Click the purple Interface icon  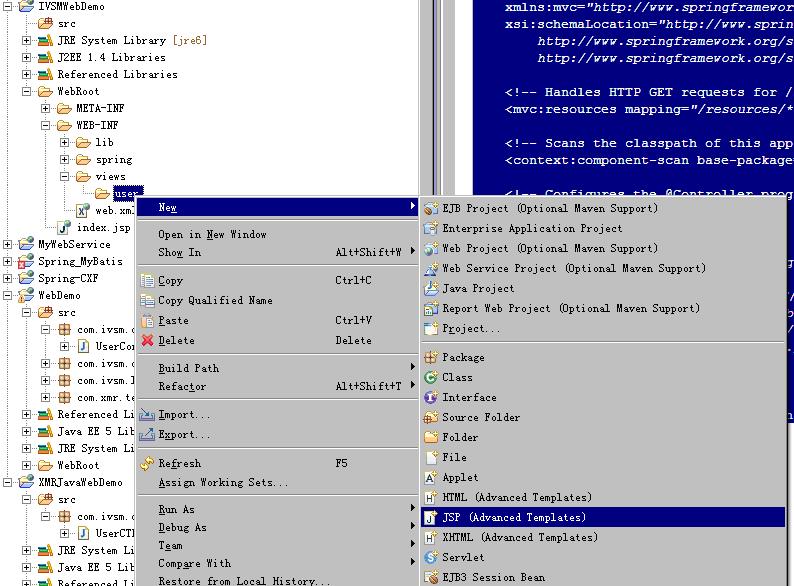pyautogui.click(x=430, y=398)
